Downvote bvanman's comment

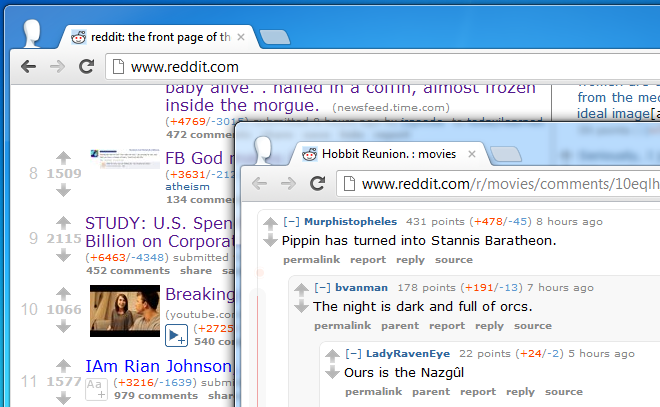(x=301, y=306)
